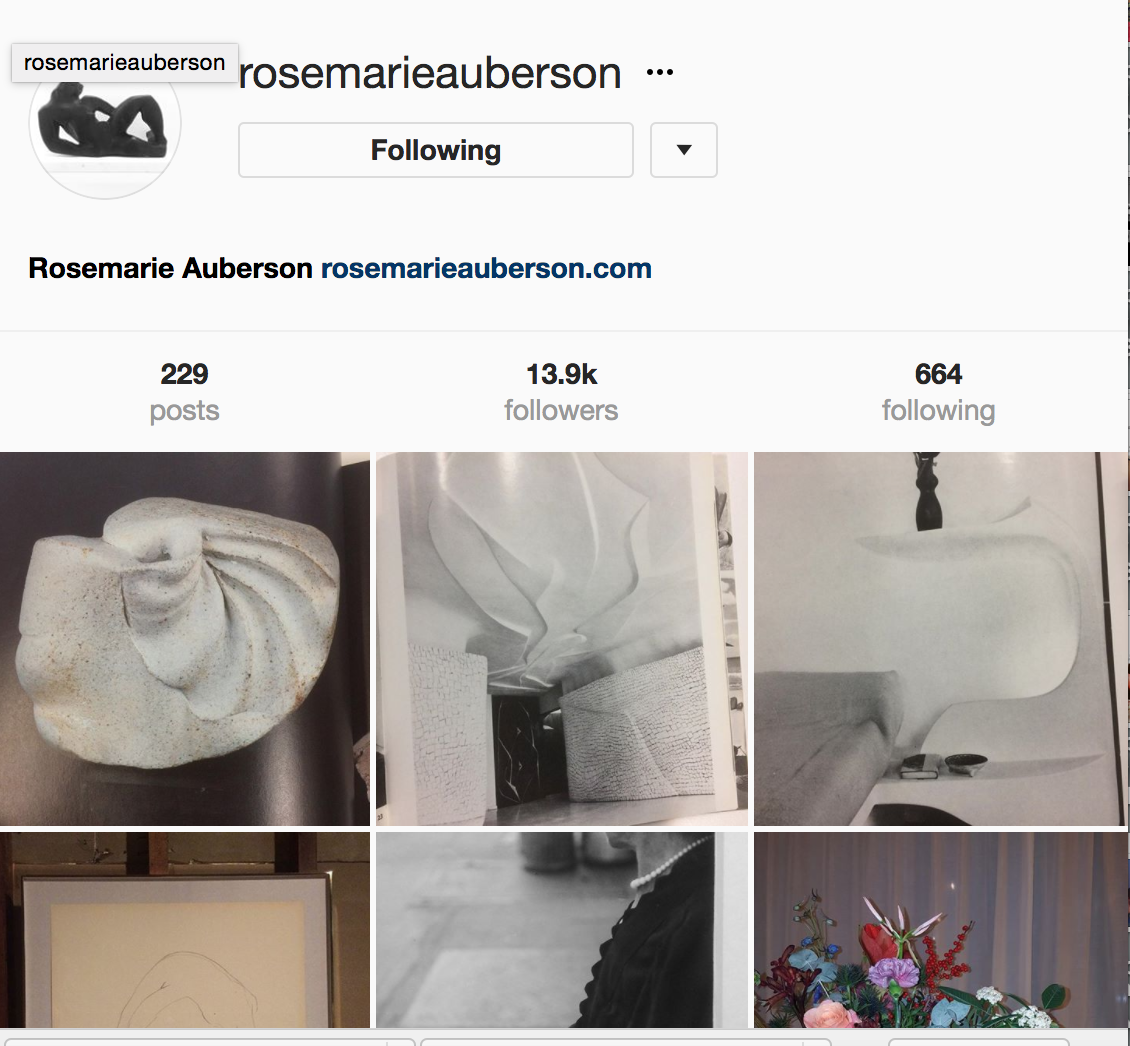Open the 664 following list

click(x=938, y=391)
